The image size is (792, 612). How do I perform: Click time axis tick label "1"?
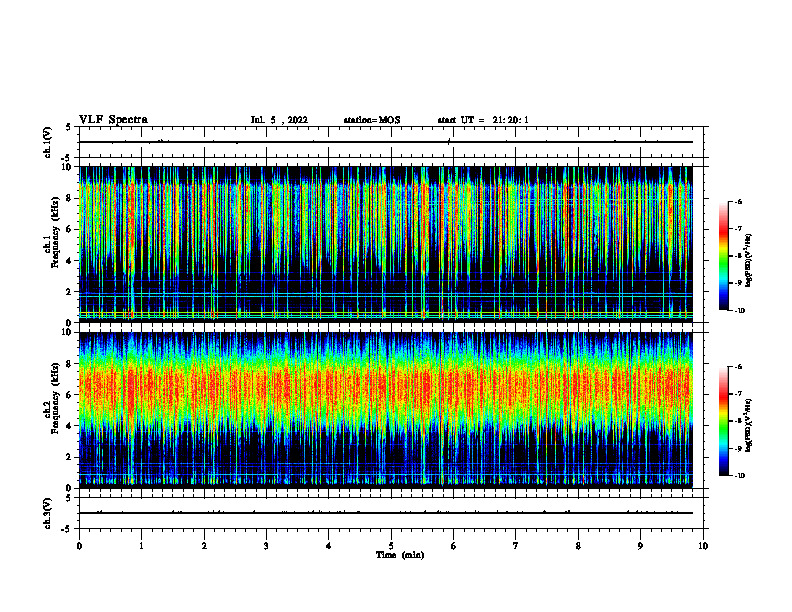point(141,546)
